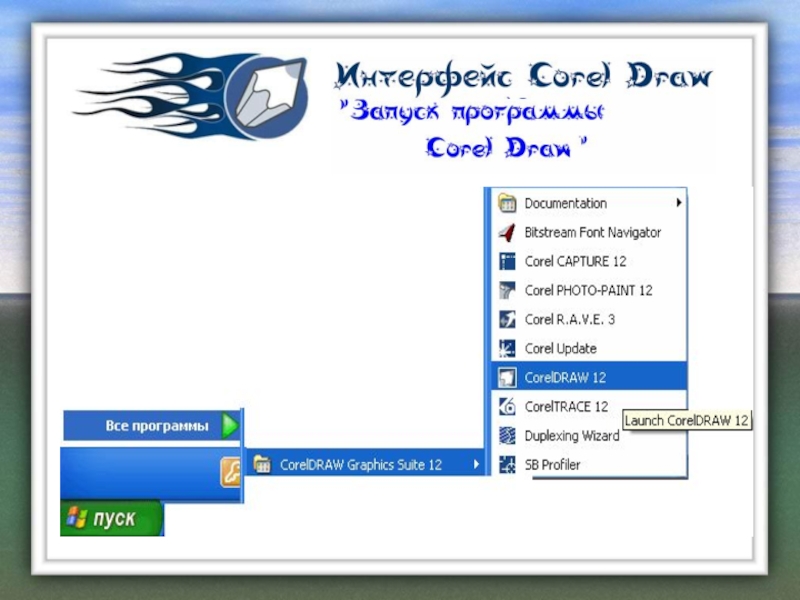Click the green arrow beside Все программы
The width and height of the screenshot is (800, 600).
pyautogui.click(x=230, y=426)
